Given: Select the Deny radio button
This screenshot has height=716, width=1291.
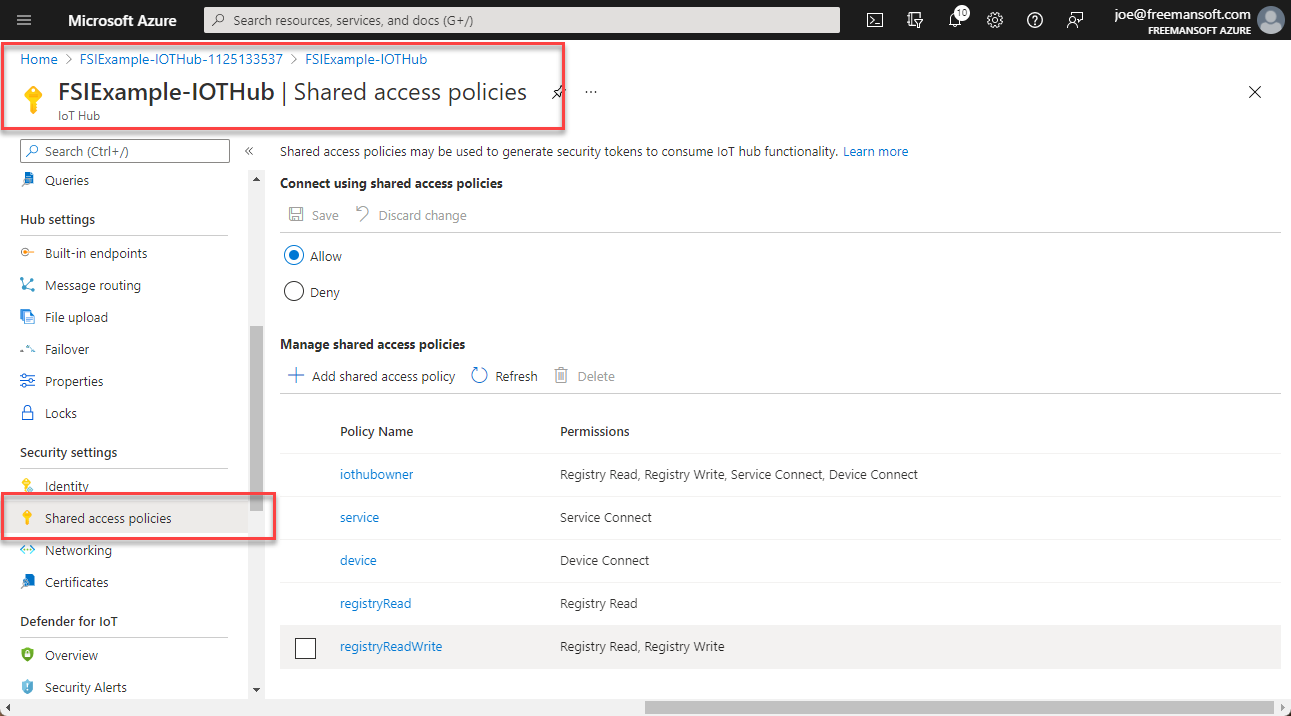Looking at the screenshot, I should (293, 291).
